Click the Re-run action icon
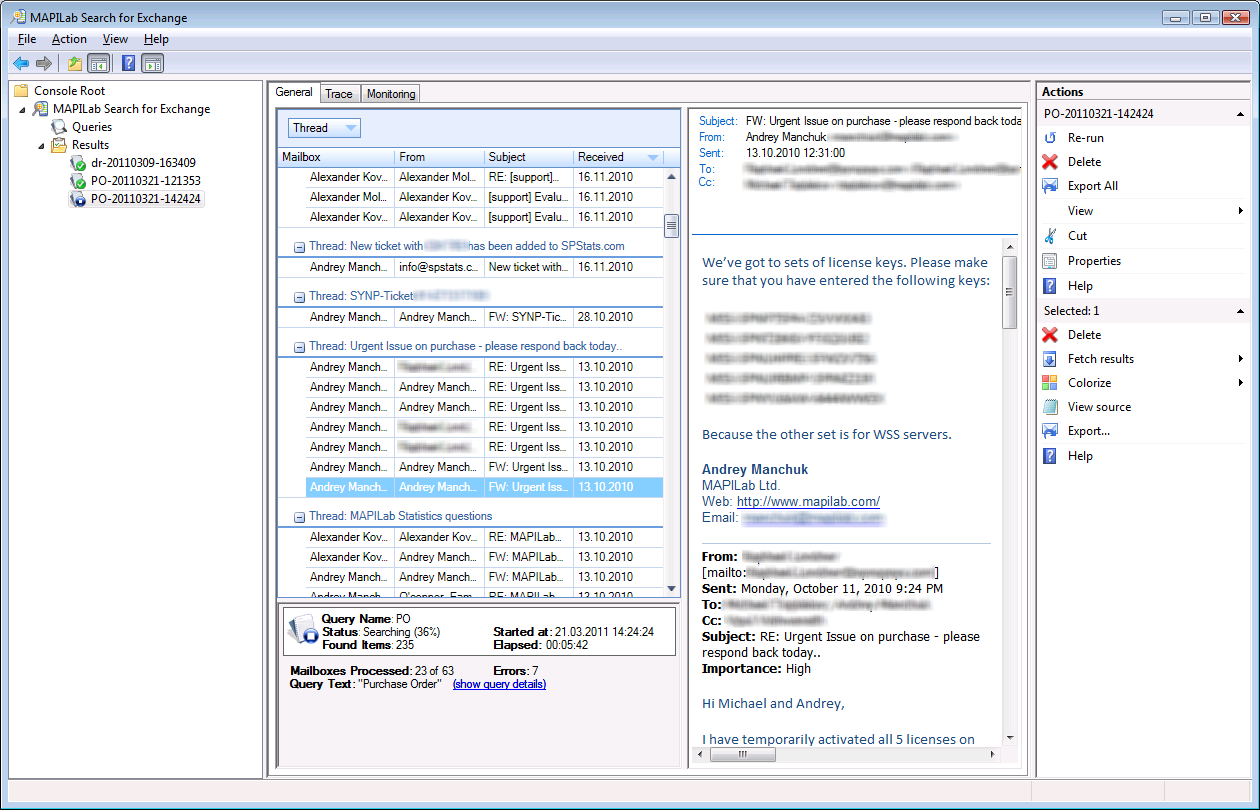The height and width of the screenshot is (810, 1260). pos(1050,138)
